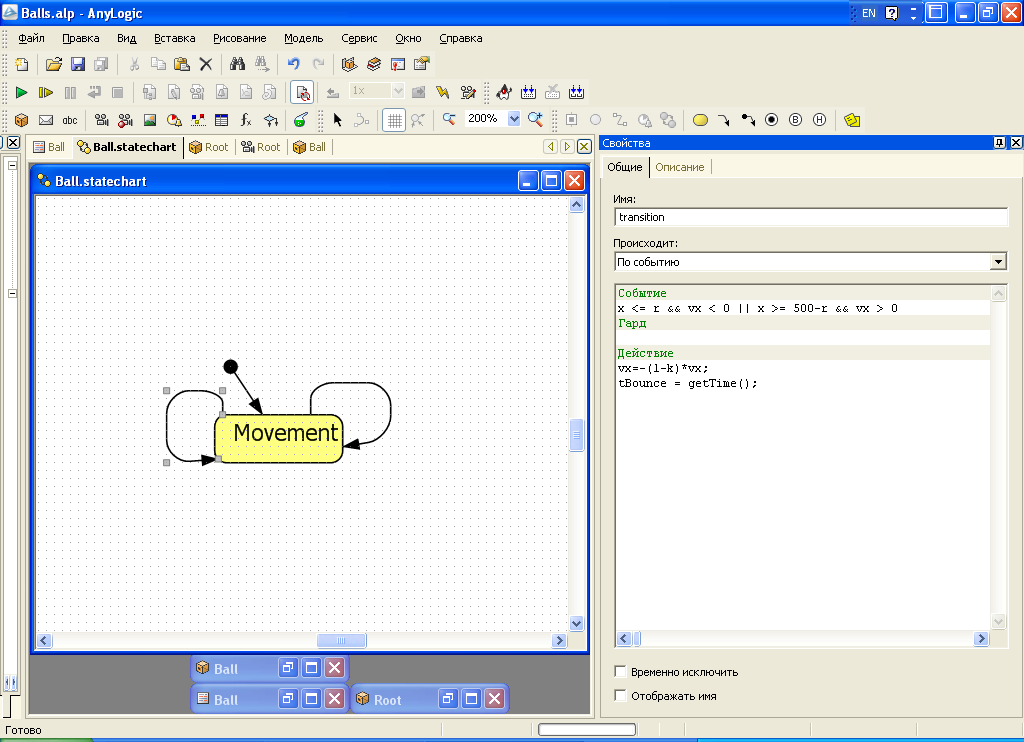Zoom in with the magnifier plus icon

(536, 119)
